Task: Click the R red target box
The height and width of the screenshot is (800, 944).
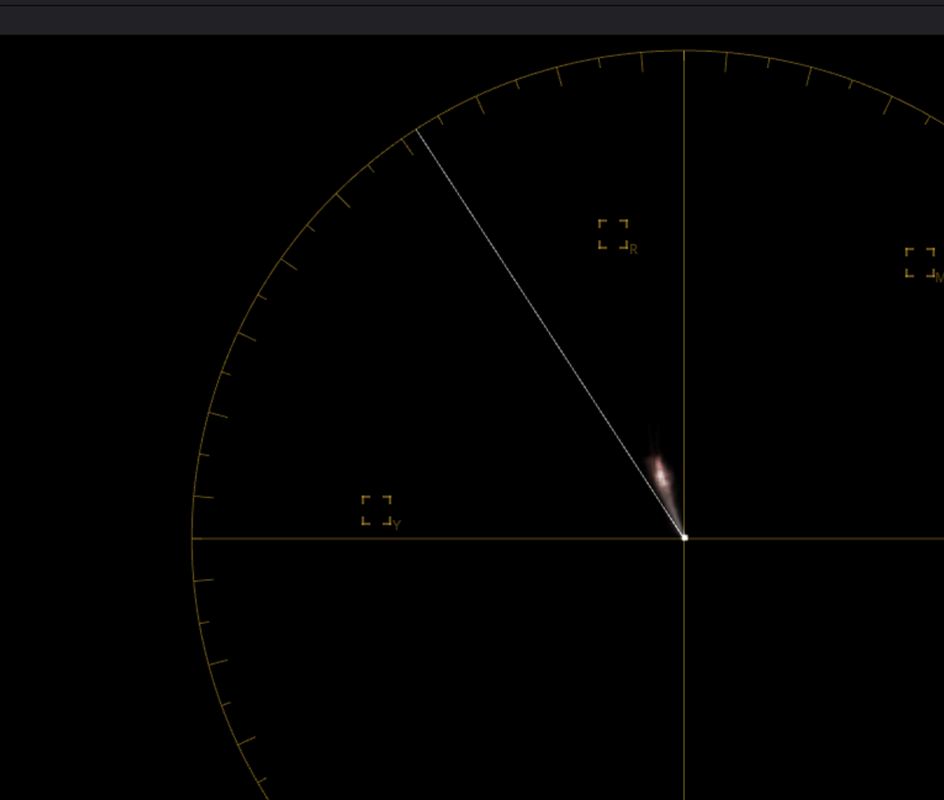Action: point(613,234)
